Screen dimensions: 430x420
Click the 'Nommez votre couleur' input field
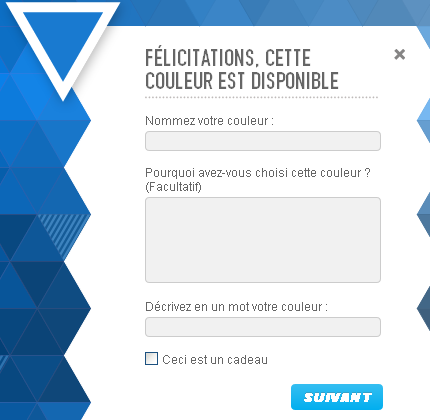click(263, 141)
